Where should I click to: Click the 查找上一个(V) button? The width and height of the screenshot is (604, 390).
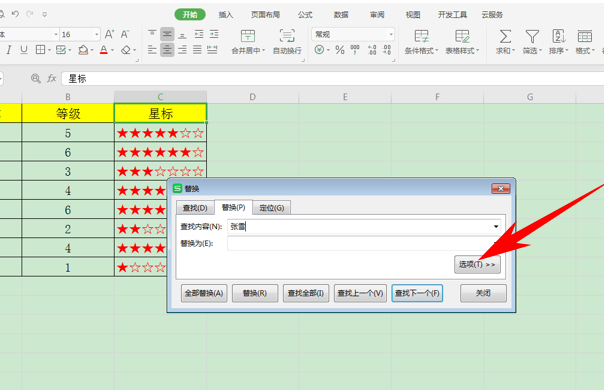(360, 293)
